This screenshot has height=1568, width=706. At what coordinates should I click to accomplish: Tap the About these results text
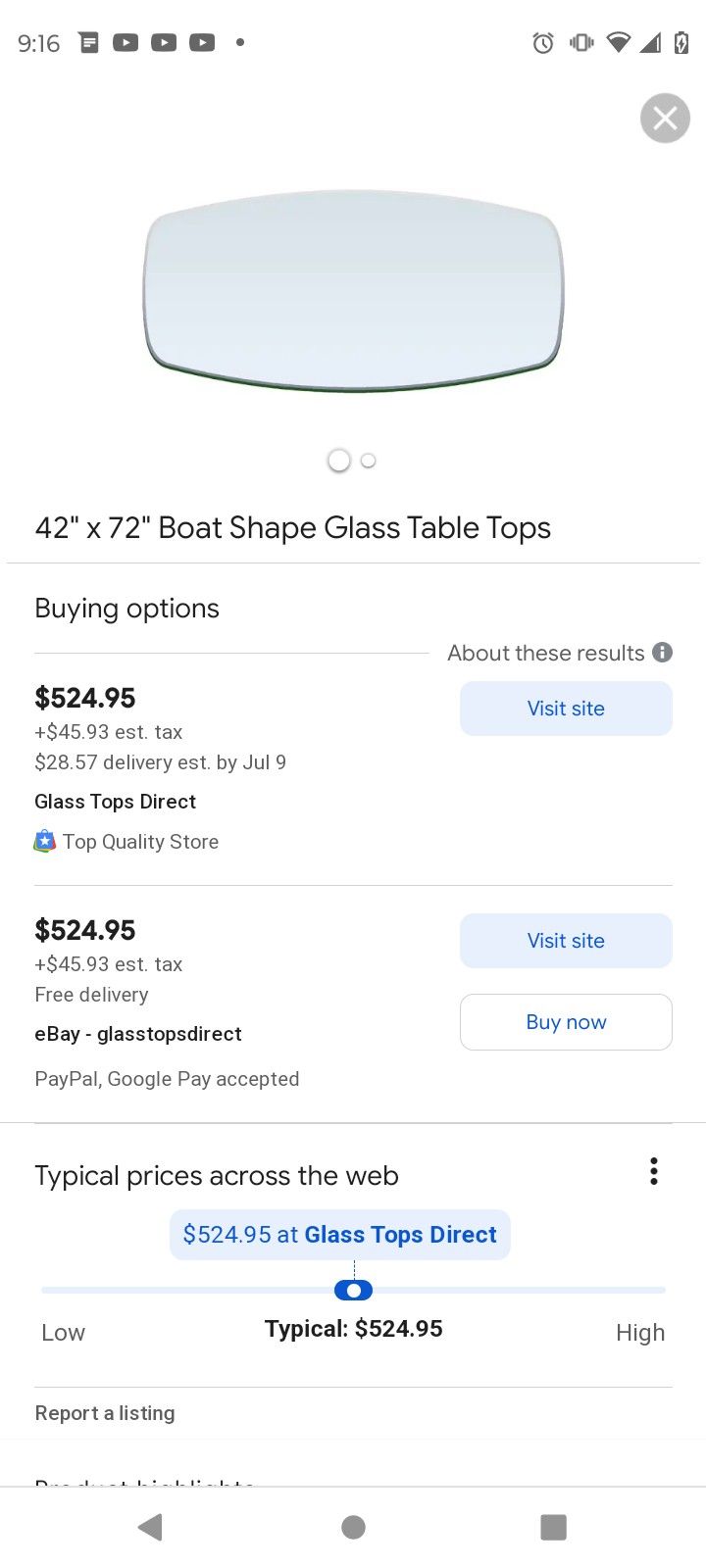tap(546, 654)
